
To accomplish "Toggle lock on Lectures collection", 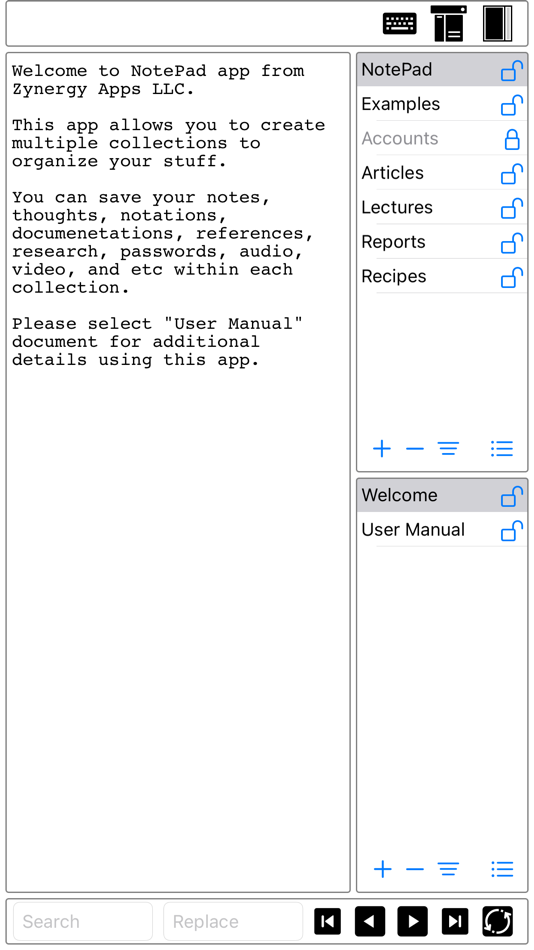I will coord(512,209).
